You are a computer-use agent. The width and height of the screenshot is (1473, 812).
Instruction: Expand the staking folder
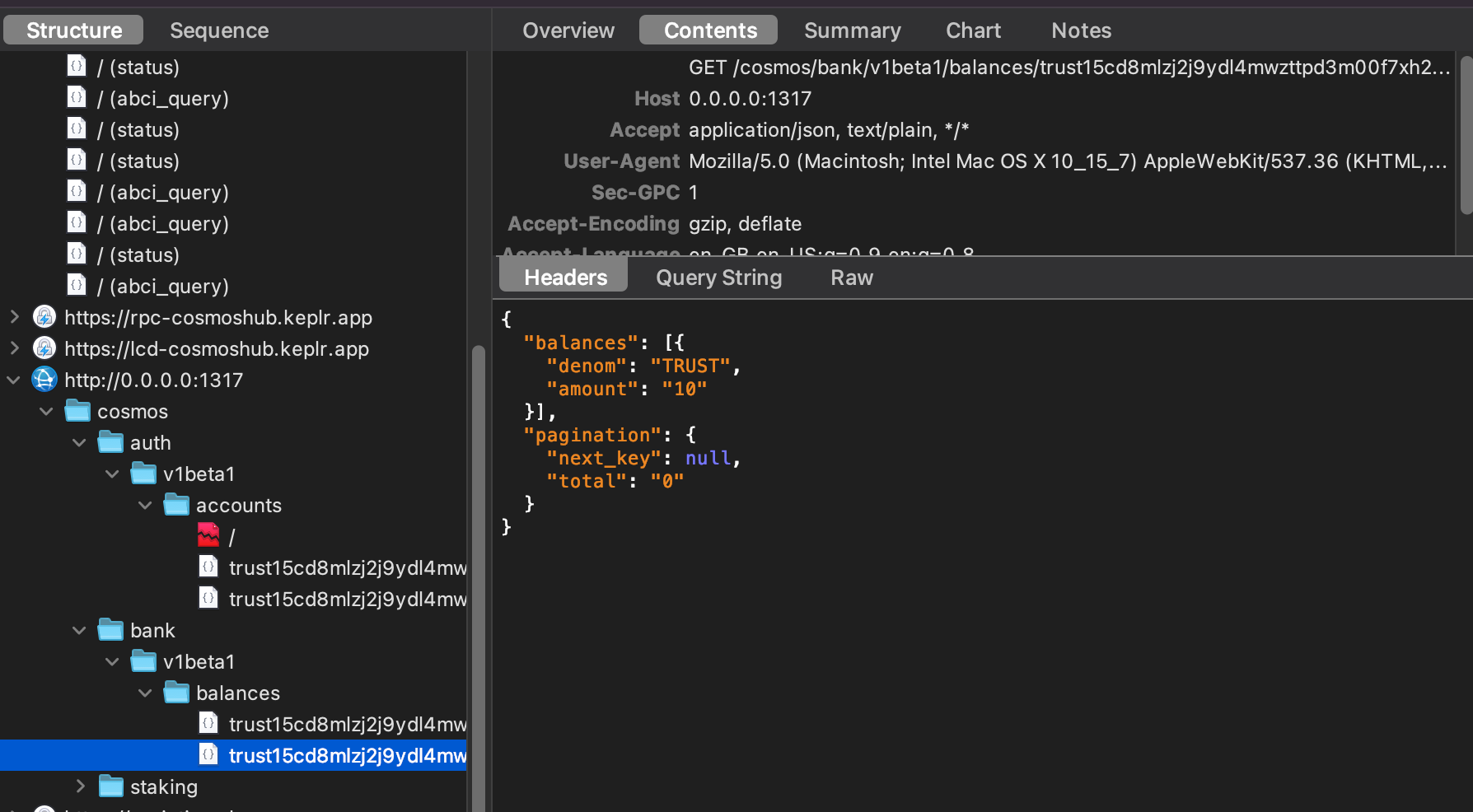pyautogui.click(x=80, y=786)
